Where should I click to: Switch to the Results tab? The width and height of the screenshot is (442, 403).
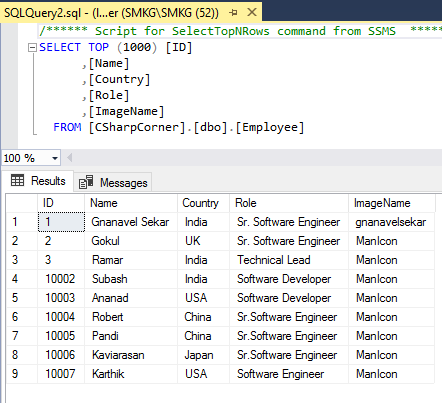pos(38,181)
